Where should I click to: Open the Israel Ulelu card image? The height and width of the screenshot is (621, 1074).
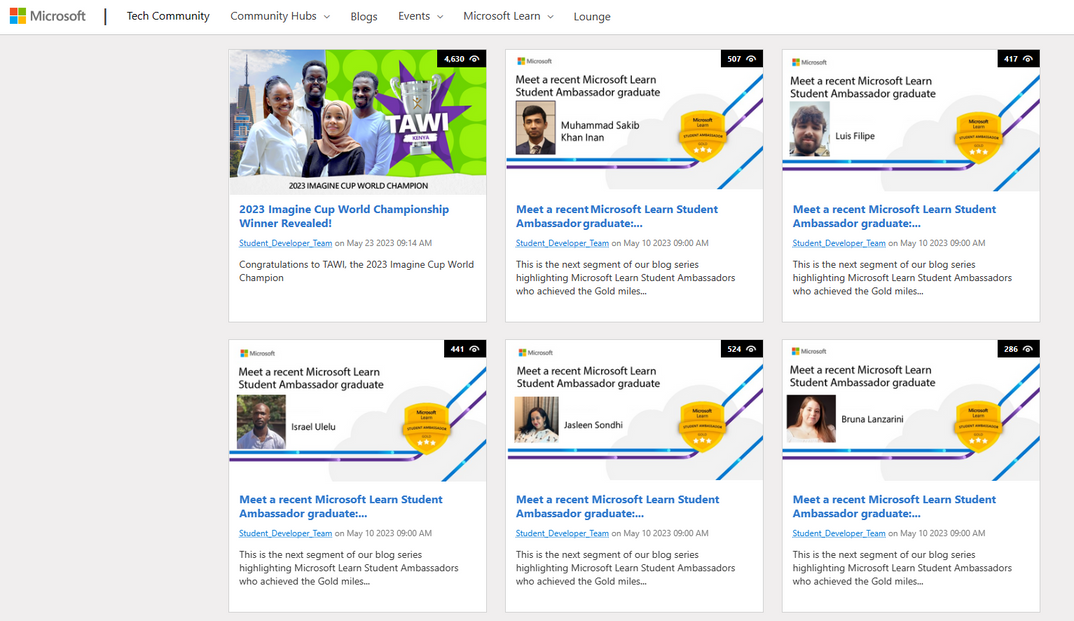[x=358, y=411]
